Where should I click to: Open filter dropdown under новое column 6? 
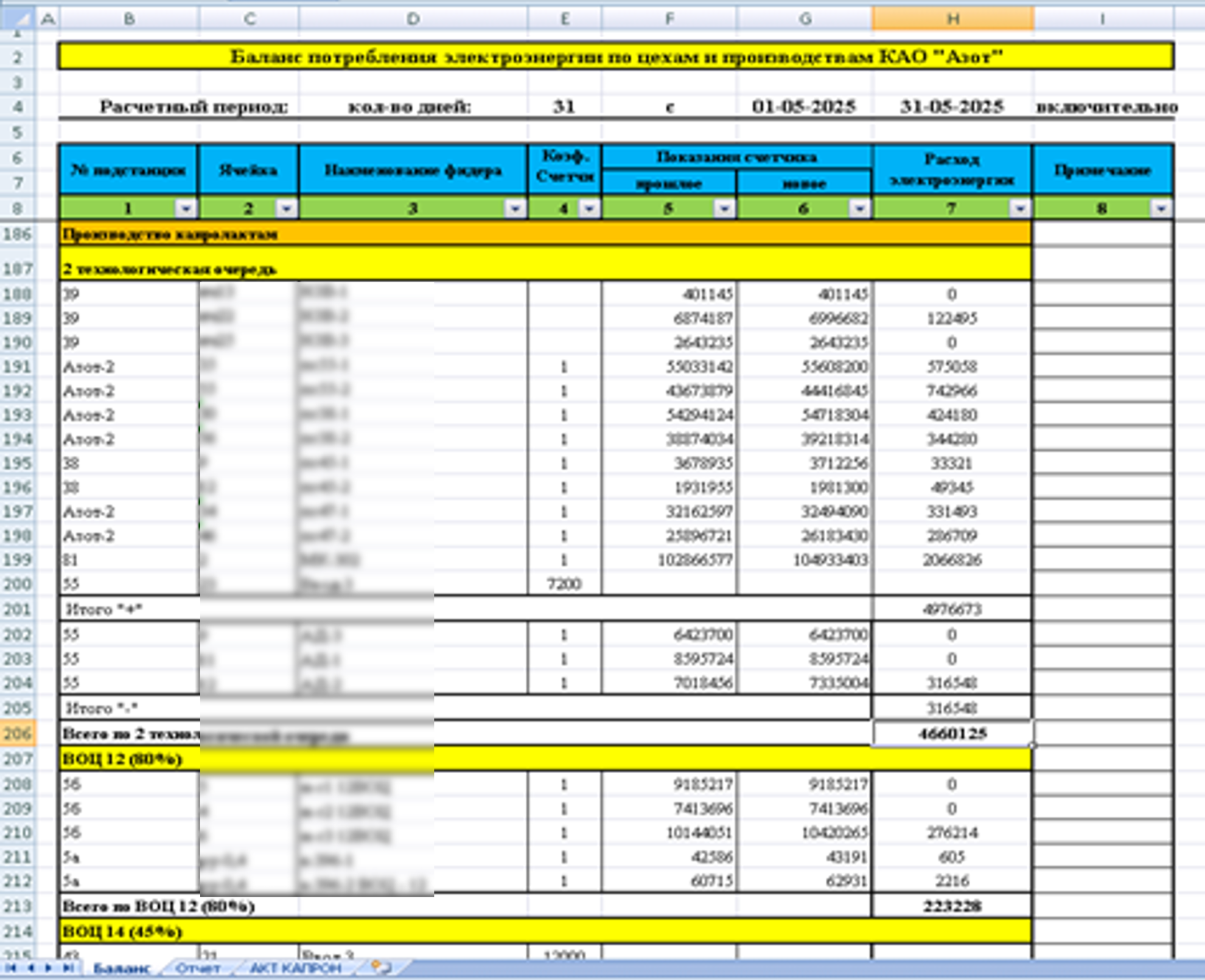[x=859, y=209]
